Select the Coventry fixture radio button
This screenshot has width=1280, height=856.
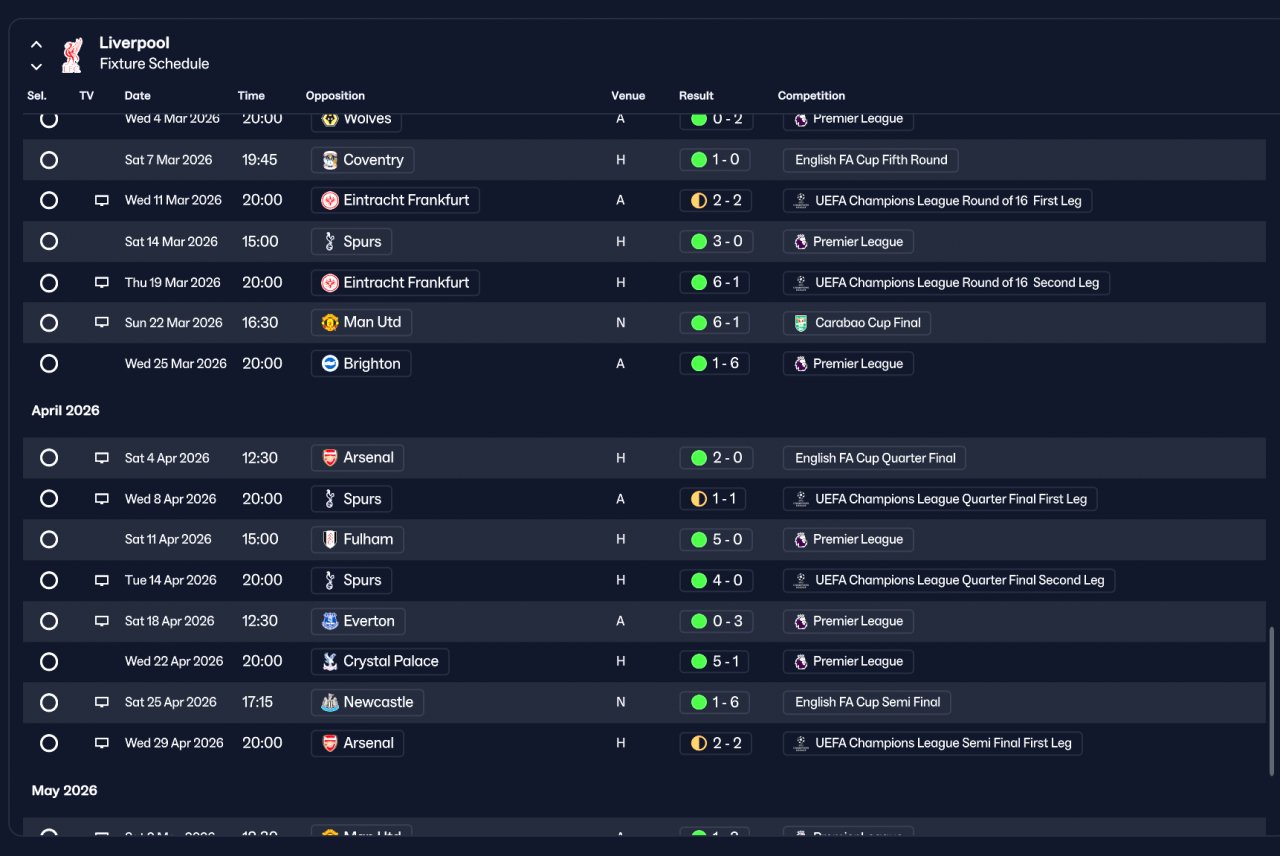click(x=49, y=160)
